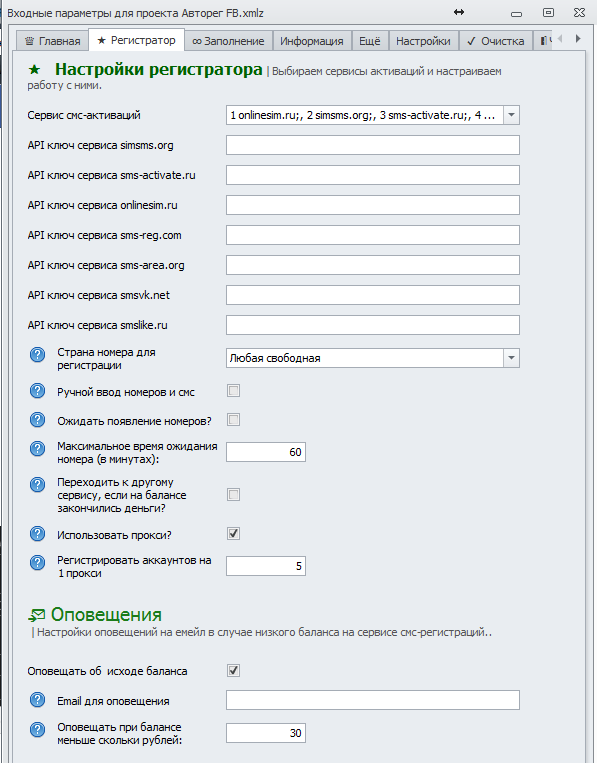Screen dimensions: 597x763
Task: Enable 'Ручной ввод номеров и смс' checkbox
Action: [x=234, y=391]
